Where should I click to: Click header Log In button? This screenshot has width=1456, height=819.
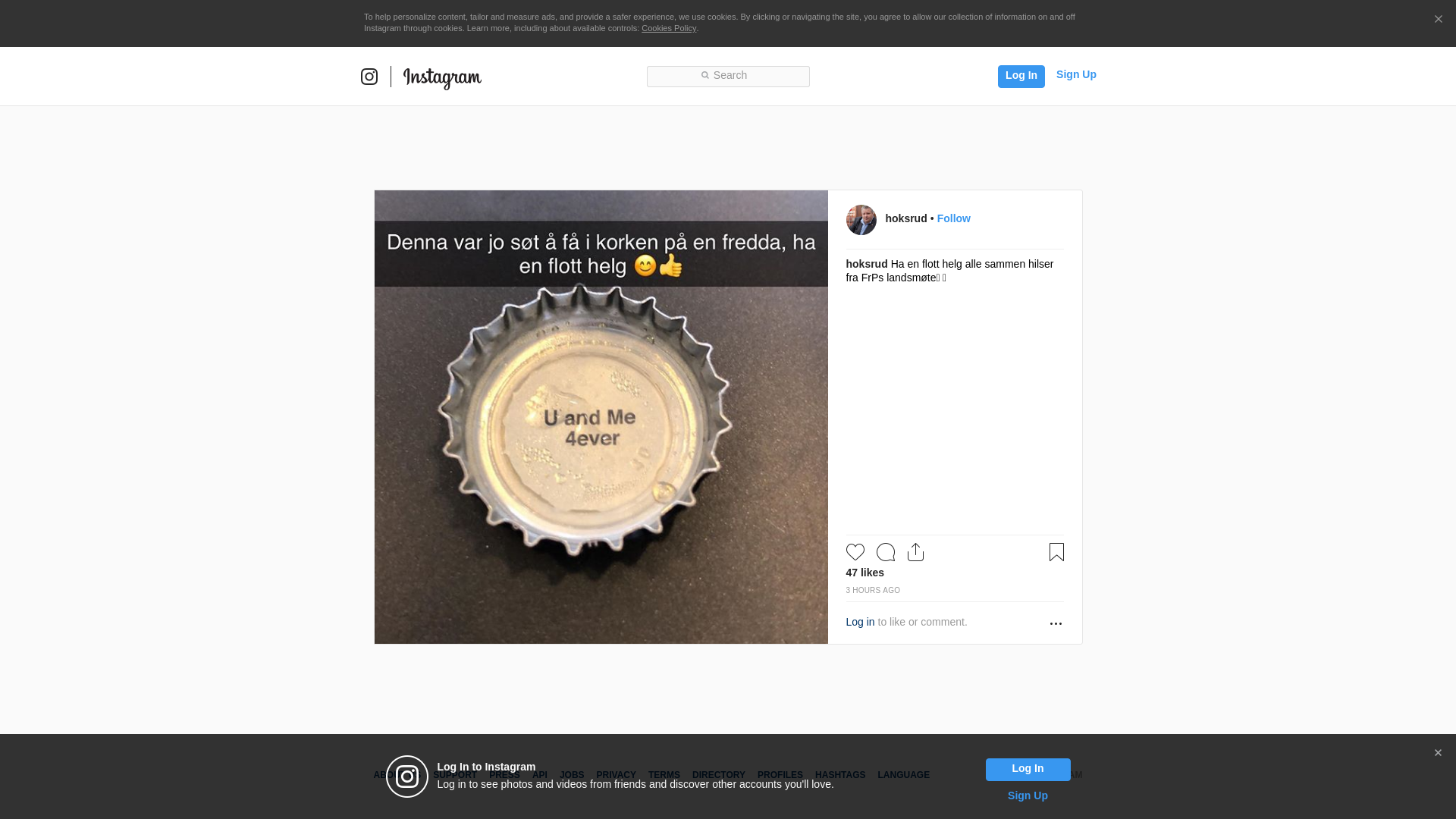pos(1021,76)
